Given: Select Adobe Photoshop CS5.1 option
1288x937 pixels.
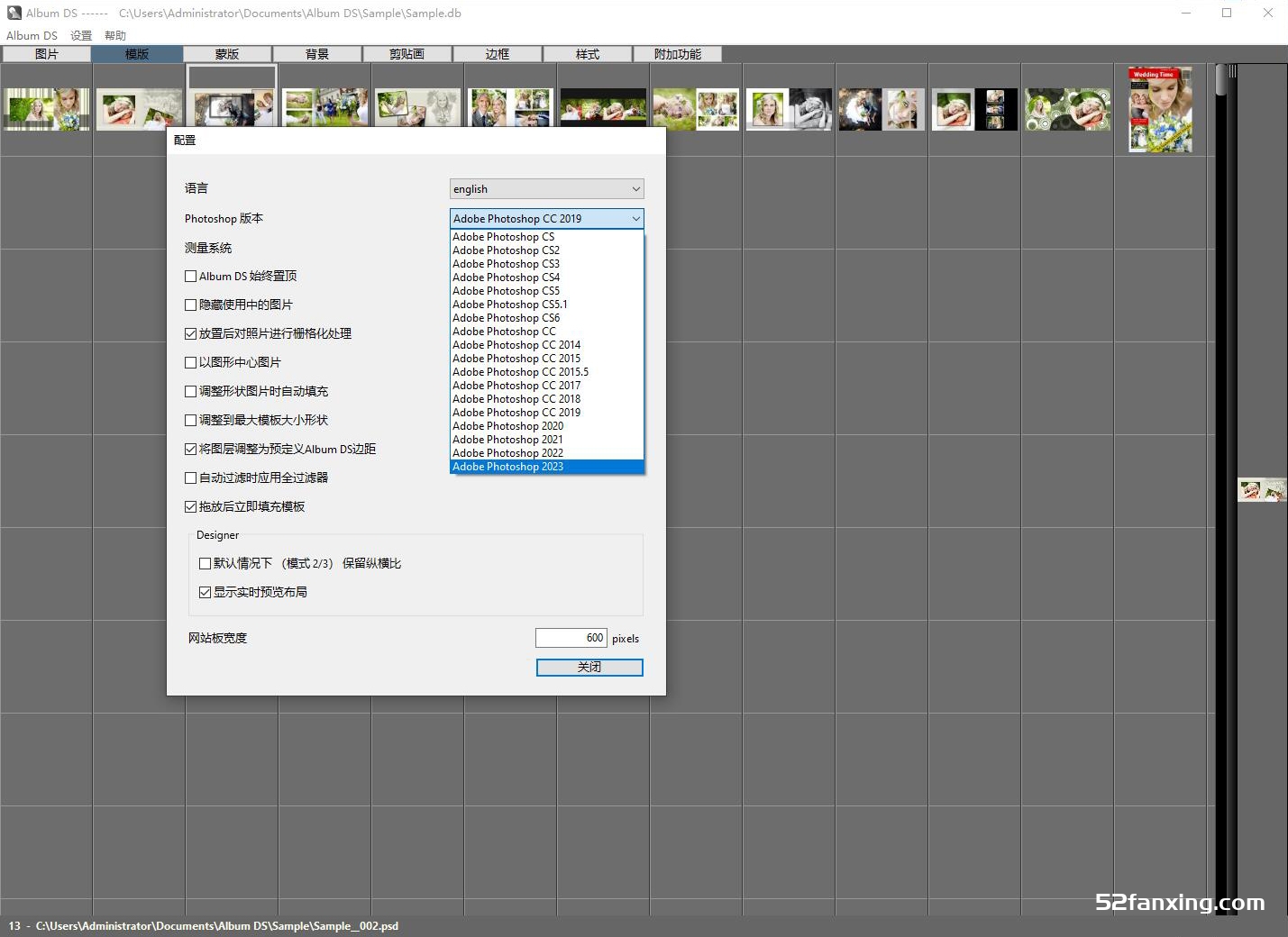Looking at the screenshot, I should point(547,305).
